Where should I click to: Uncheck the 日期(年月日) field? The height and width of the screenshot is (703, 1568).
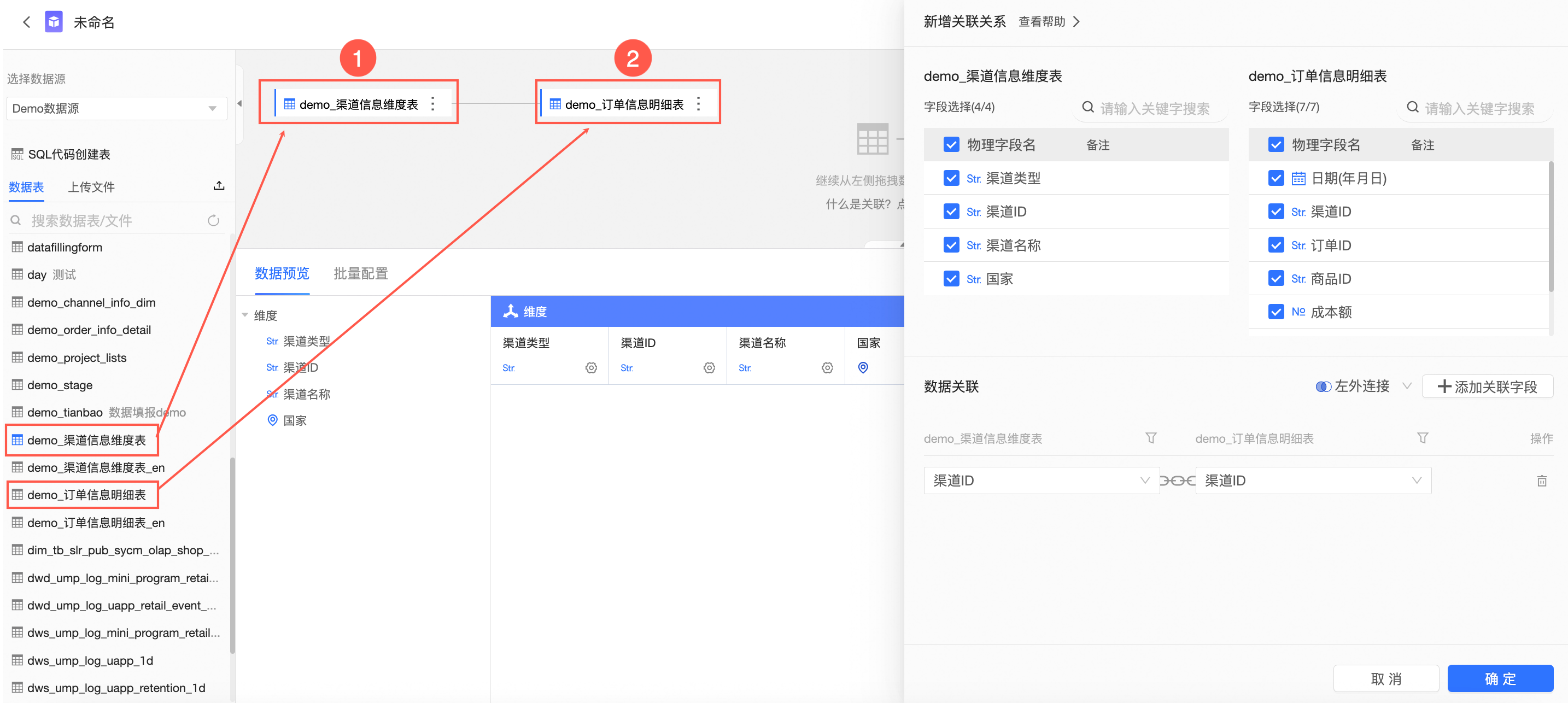pyautogui.click(x=1277, y=178)
